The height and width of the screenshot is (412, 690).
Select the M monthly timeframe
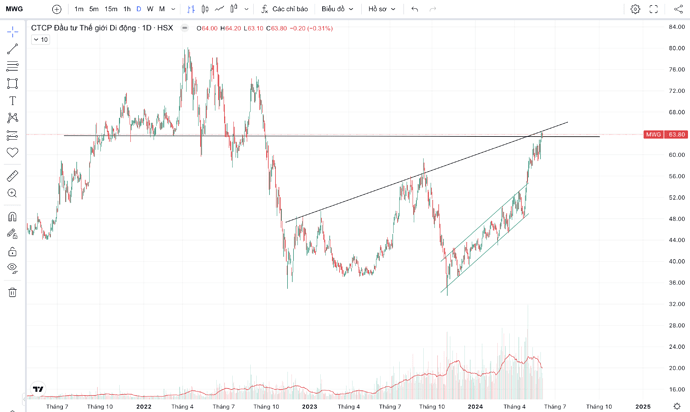click(x=162, y=9)
